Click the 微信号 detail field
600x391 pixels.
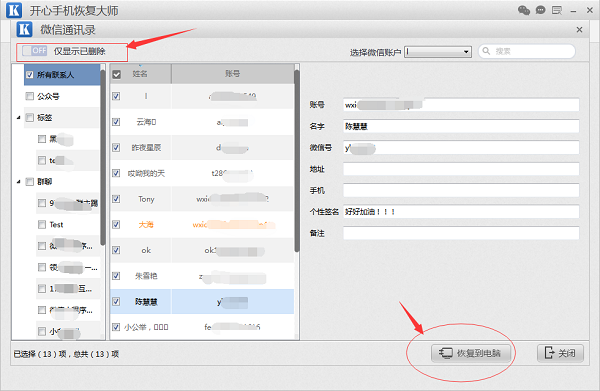tap(461, 148)
